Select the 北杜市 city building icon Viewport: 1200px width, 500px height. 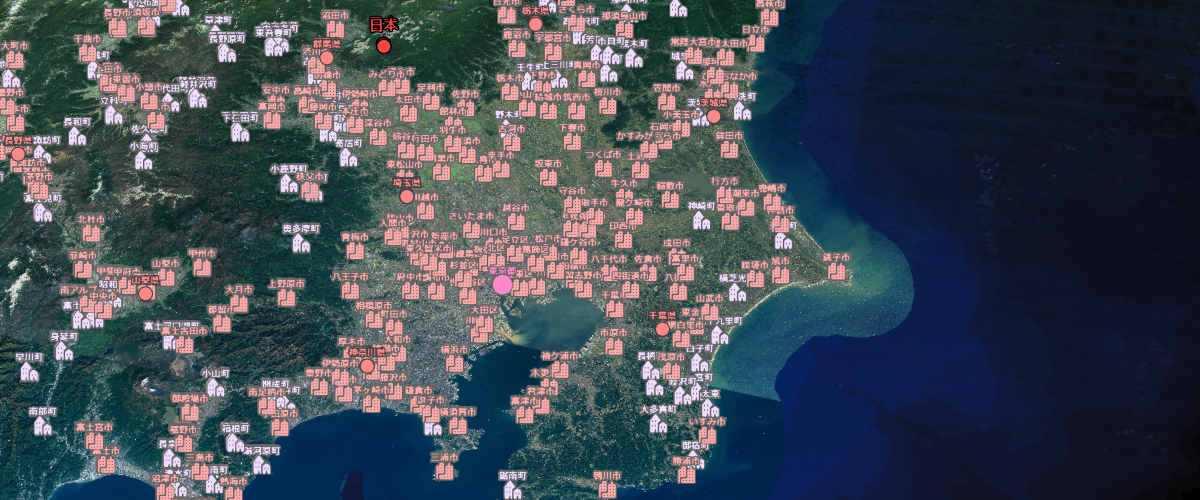[x=91, y=233]
